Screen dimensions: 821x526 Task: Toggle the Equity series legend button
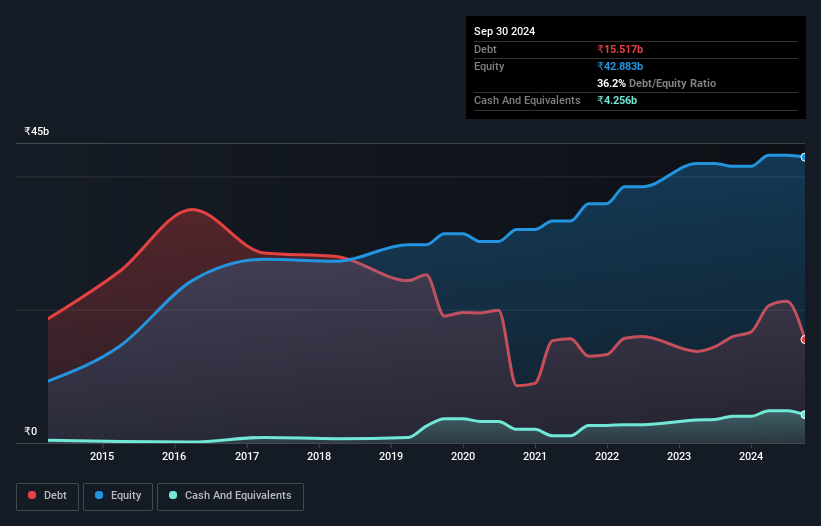[x=118, y=496]
